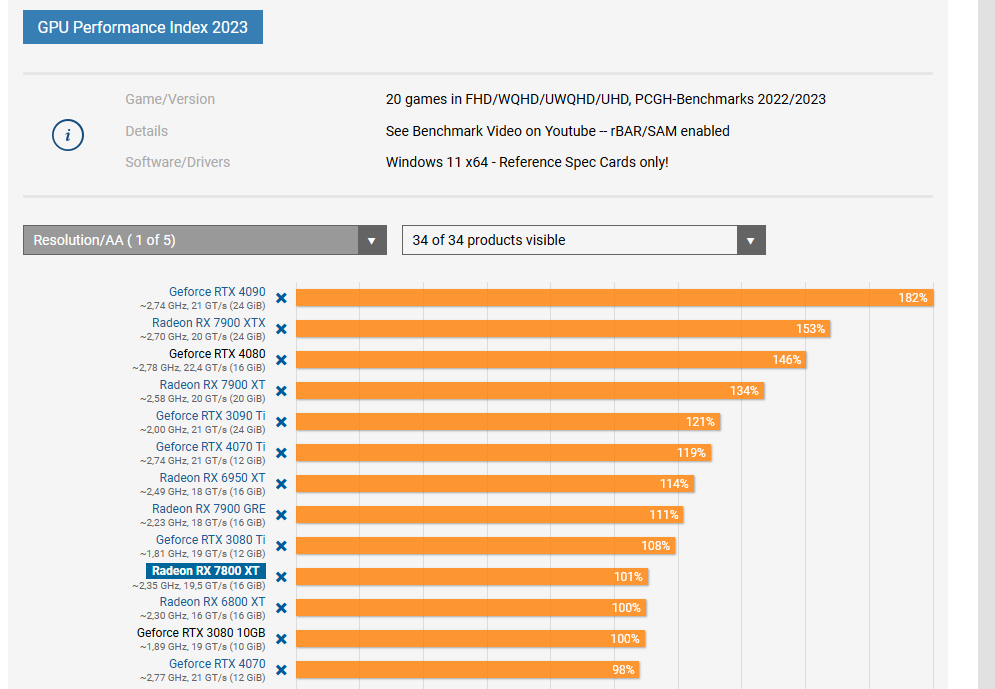Viewport: 995px width, 689px height.
Task: Open the Resolution/AA dropdown
Action: click(x=204, y=240)
